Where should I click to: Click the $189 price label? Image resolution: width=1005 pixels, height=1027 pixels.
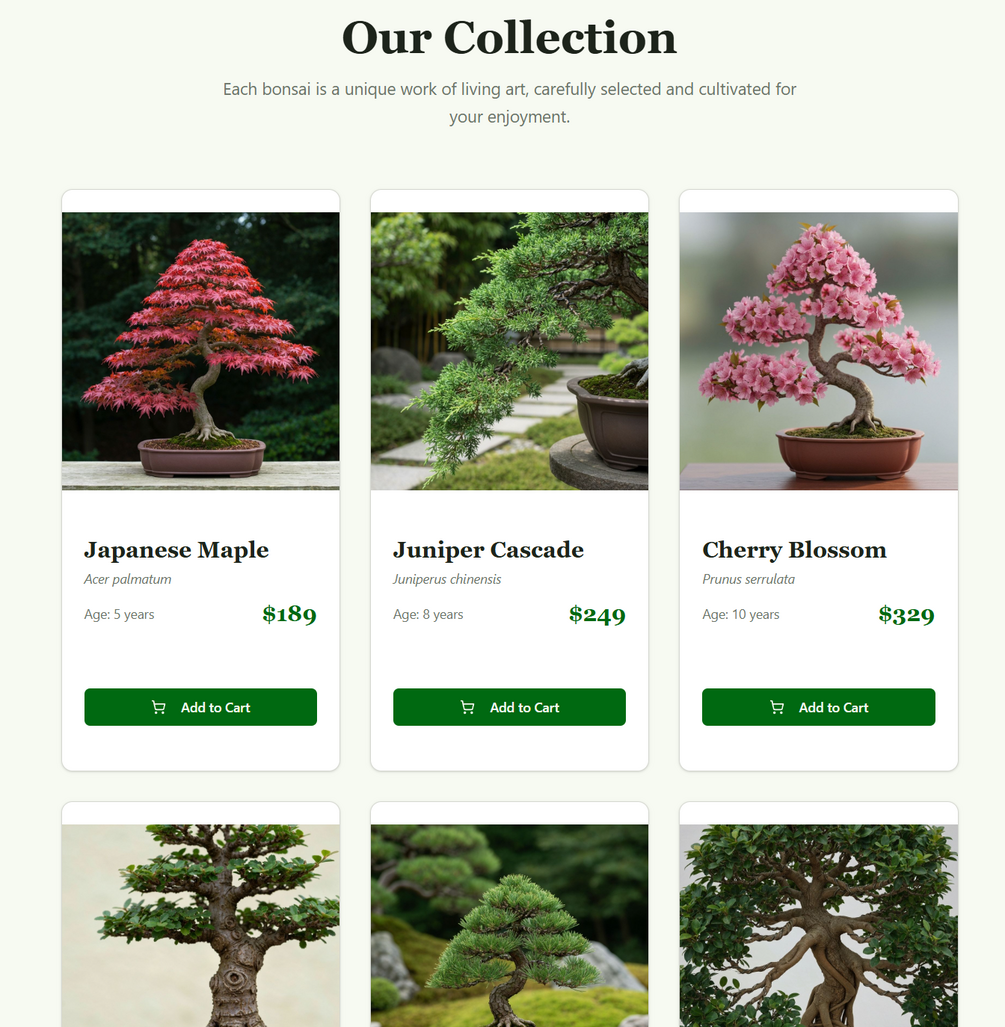click(290, 614)
